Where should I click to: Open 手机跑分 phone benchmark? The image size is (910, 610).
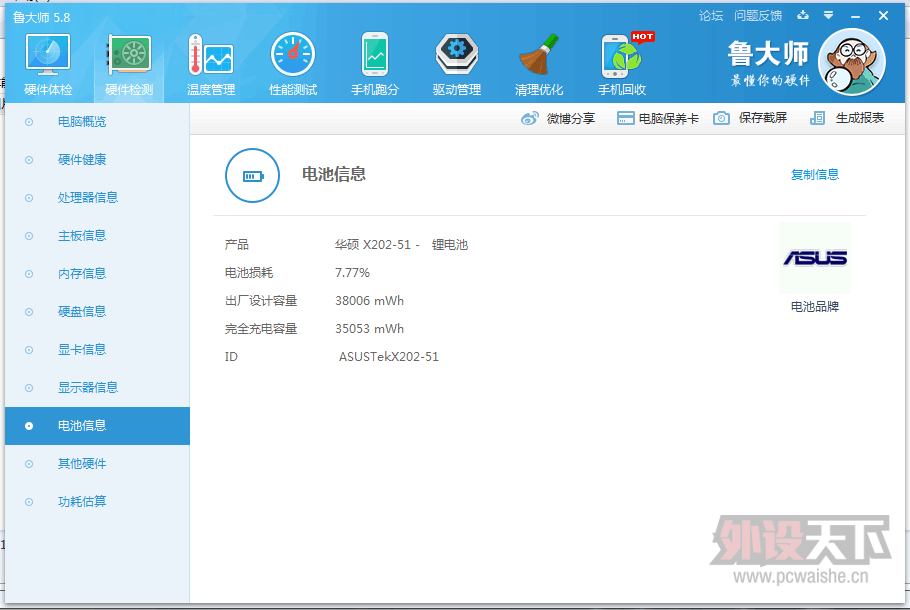coord(375,55)
